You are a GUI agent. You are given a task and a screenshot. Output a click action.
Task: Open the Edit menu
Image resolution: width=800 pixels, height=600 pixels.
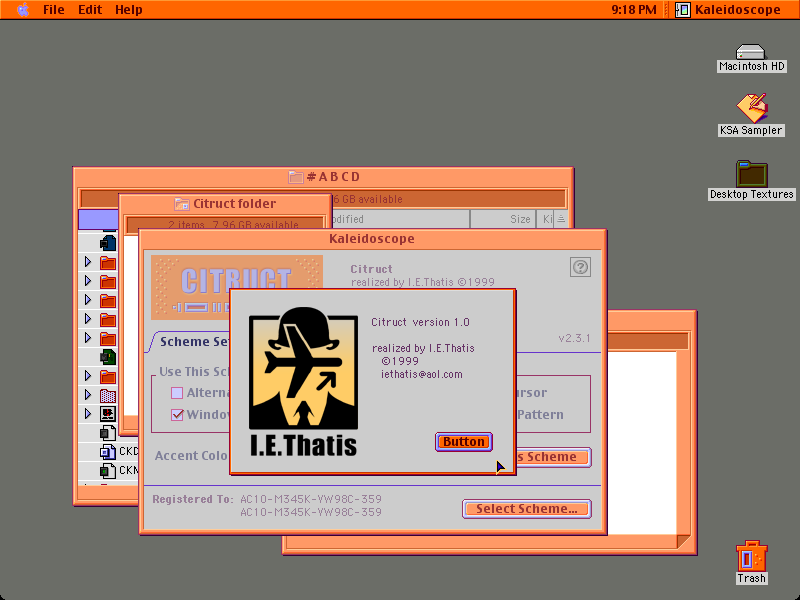[x=90, y=10]
